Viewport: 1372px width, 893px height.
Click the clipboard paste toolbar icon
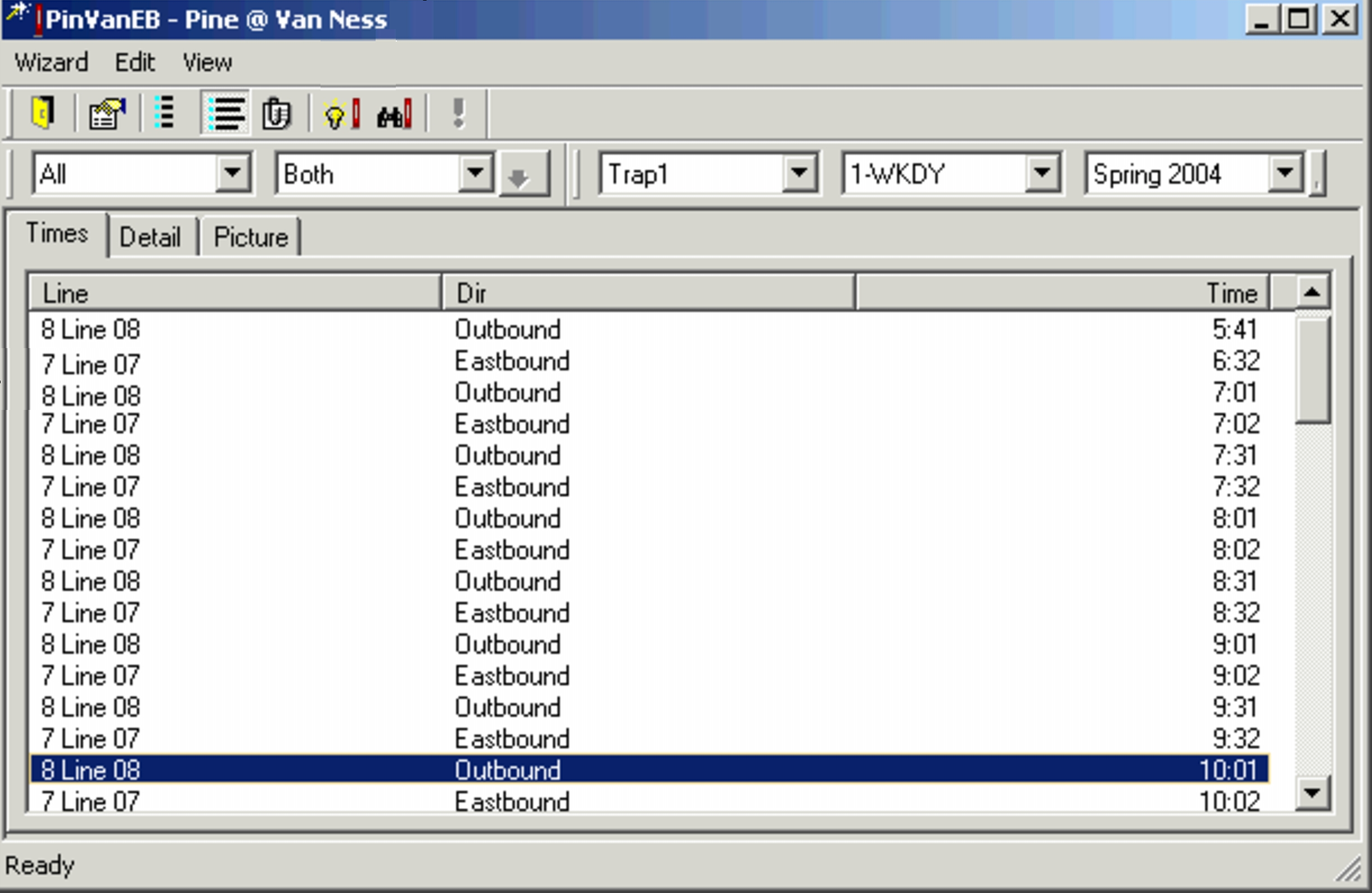[x=277, y=113]
